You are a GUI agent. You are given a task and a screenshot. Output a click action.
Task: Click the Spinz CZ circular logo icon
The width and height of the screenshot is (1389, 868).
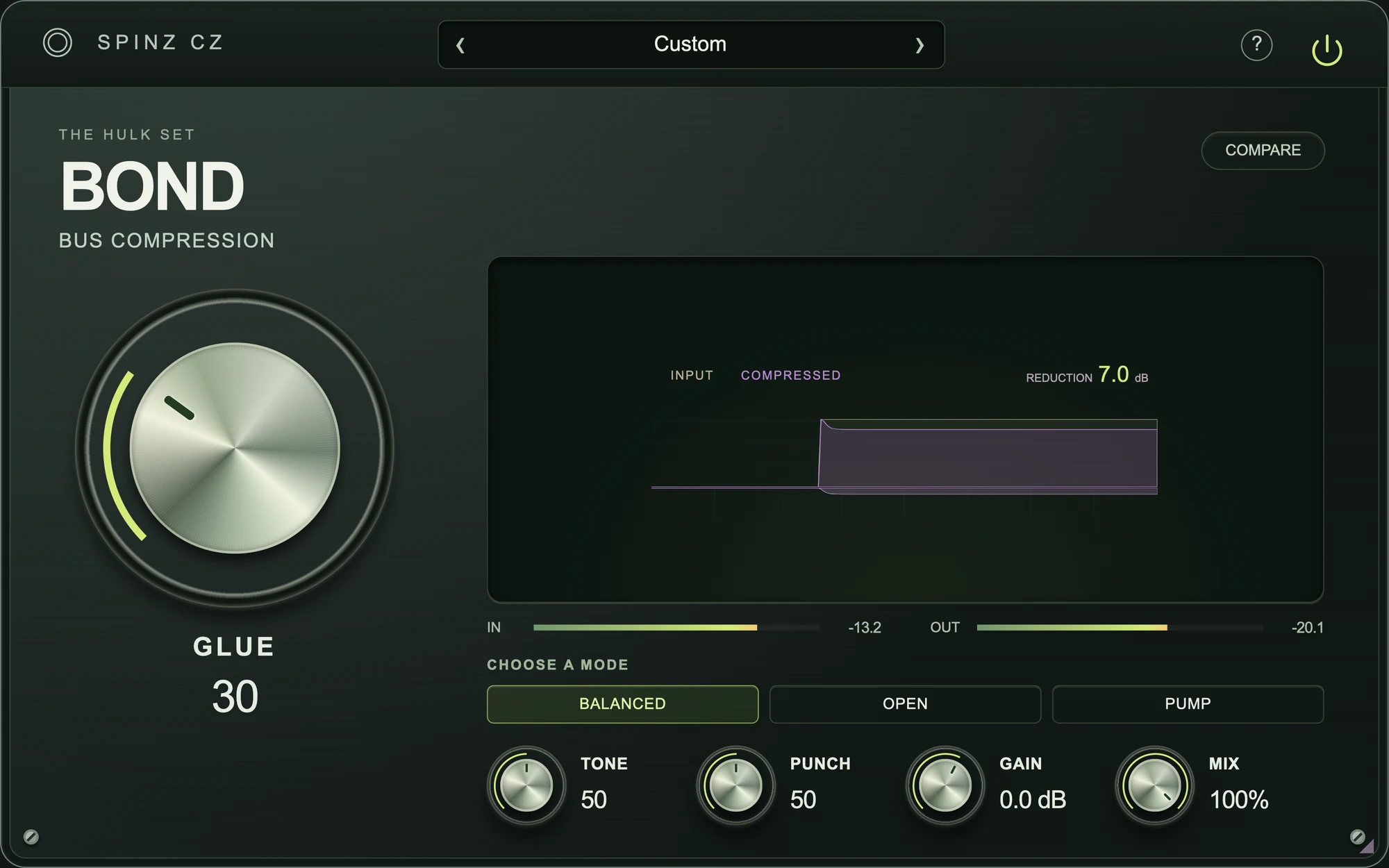coord(57,42)
